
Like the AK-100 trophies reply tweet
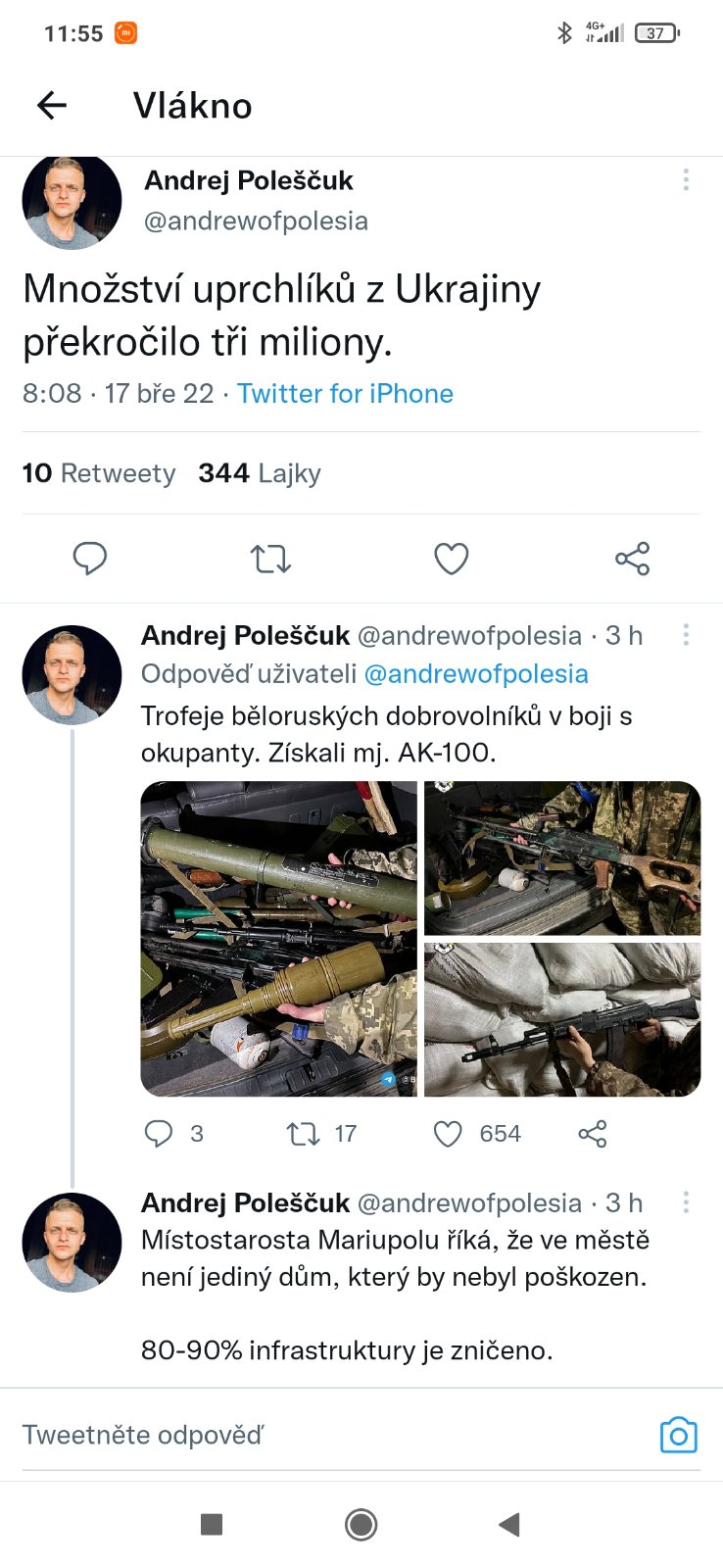click(448, 1134)
